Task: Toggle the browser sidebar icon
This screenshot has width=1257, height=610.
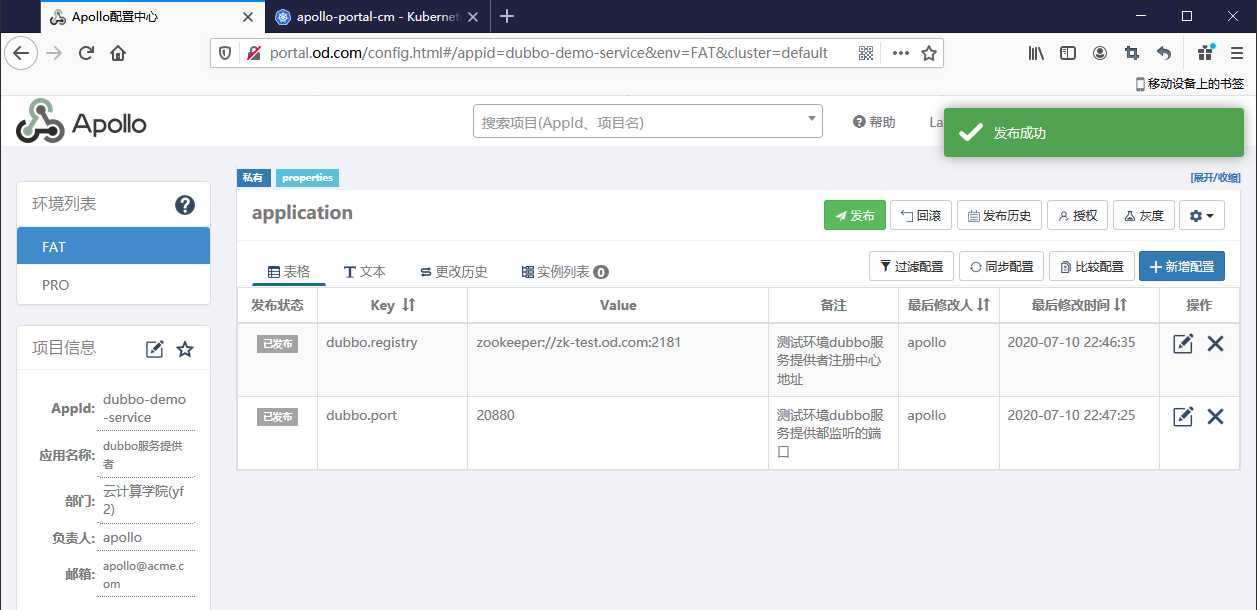Action: (1068, 53)
